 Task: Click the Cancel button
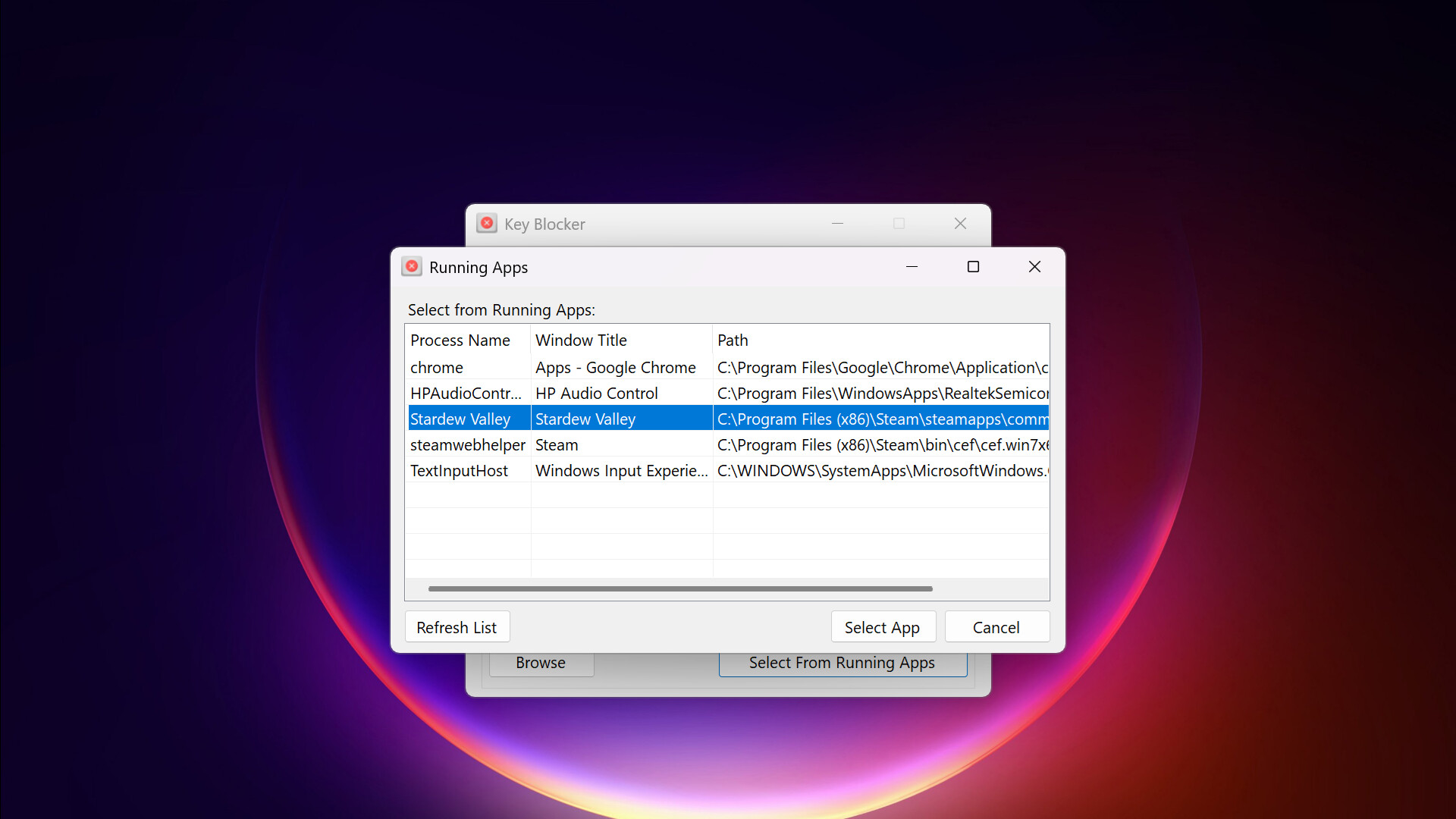click(x=996, y=626)
